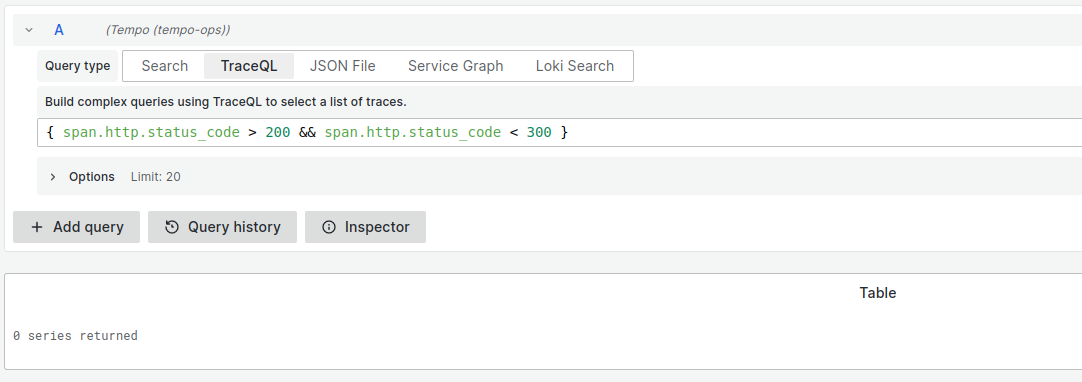Viewport: 1082px width, 382px height.
Task: Click the 200 value in query
Action: tap(277, 132)
